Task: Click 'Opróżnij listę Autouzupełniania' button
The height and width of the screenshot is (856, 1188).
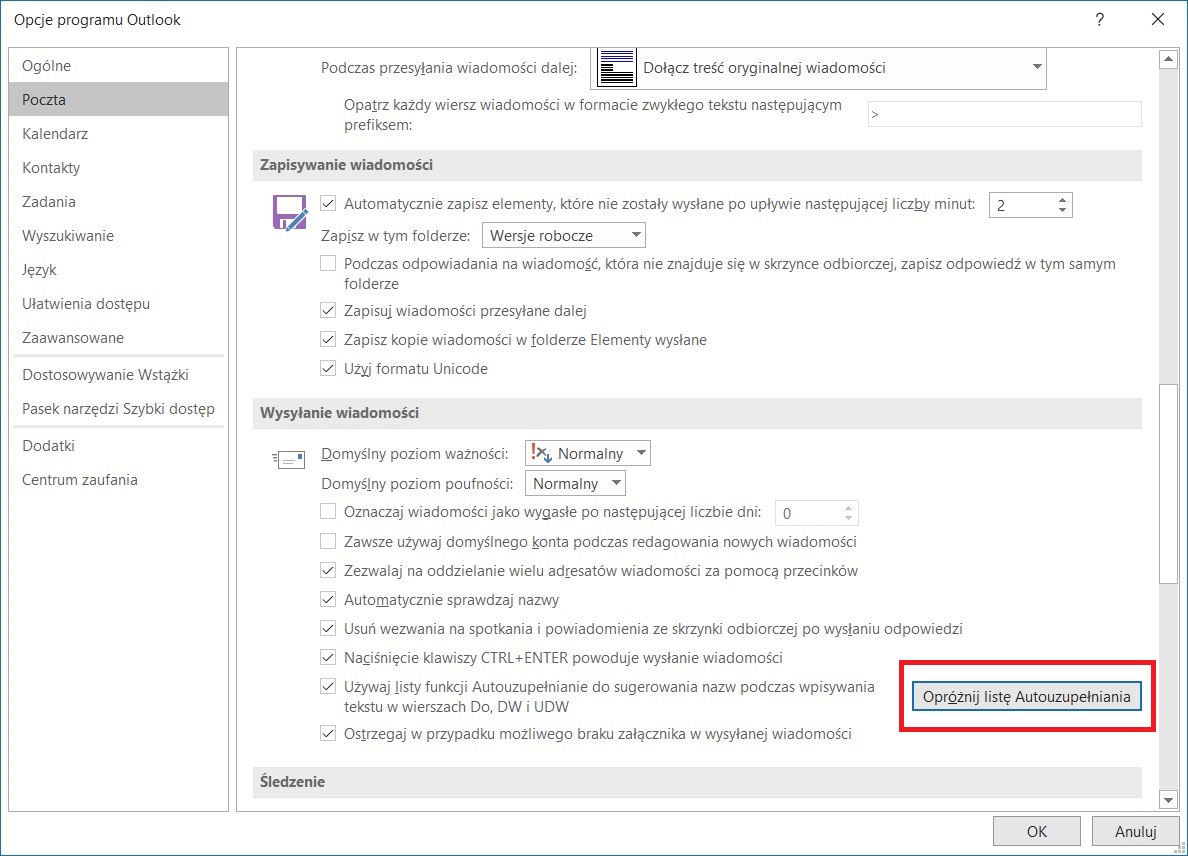Action: (x=1026, y=697)
